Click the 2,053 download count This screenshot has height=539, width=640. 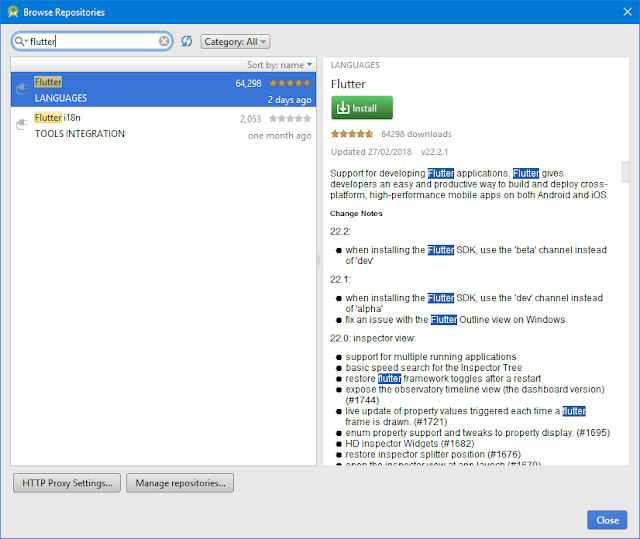coord(251,119)
